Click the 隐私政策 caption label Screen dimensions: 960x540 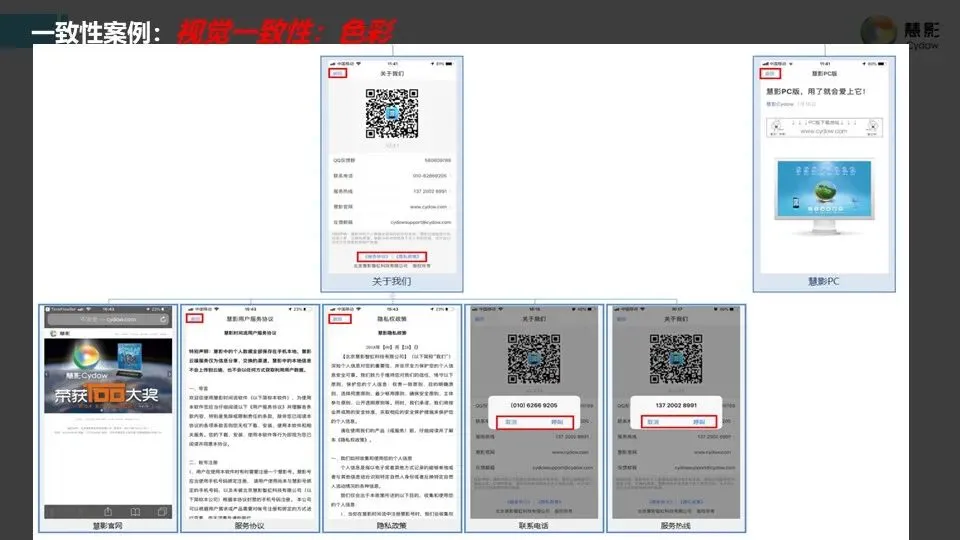[x=392, y=526]
